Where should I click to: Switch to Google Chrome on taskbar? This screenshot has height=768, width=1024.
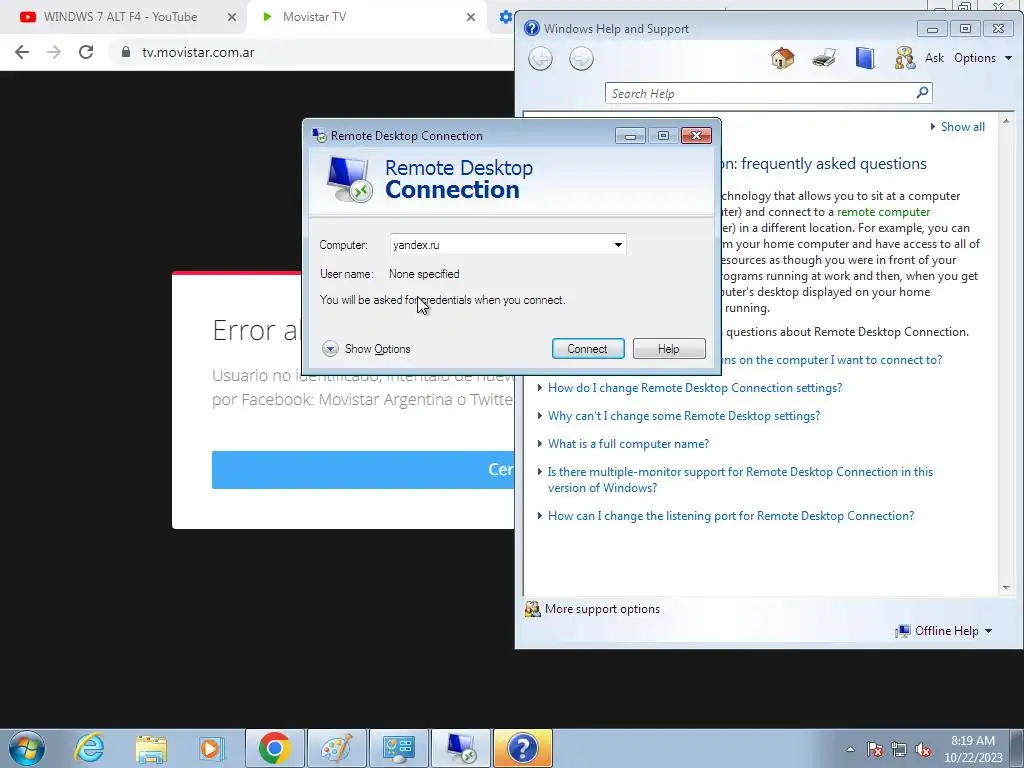click(274, 748)
